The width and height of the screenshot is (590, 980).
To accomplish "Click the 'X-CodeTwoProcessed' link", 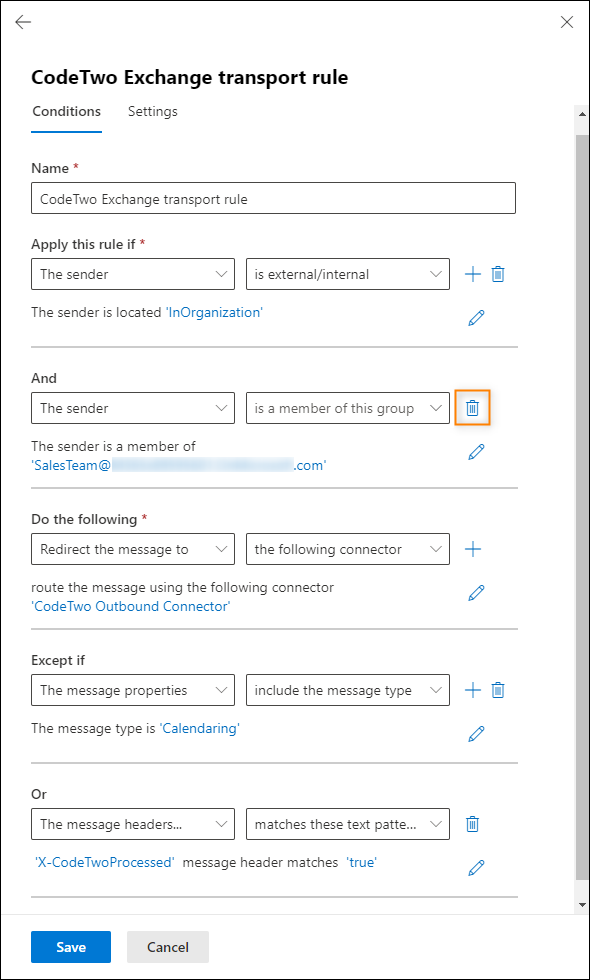I will [104, 862].
